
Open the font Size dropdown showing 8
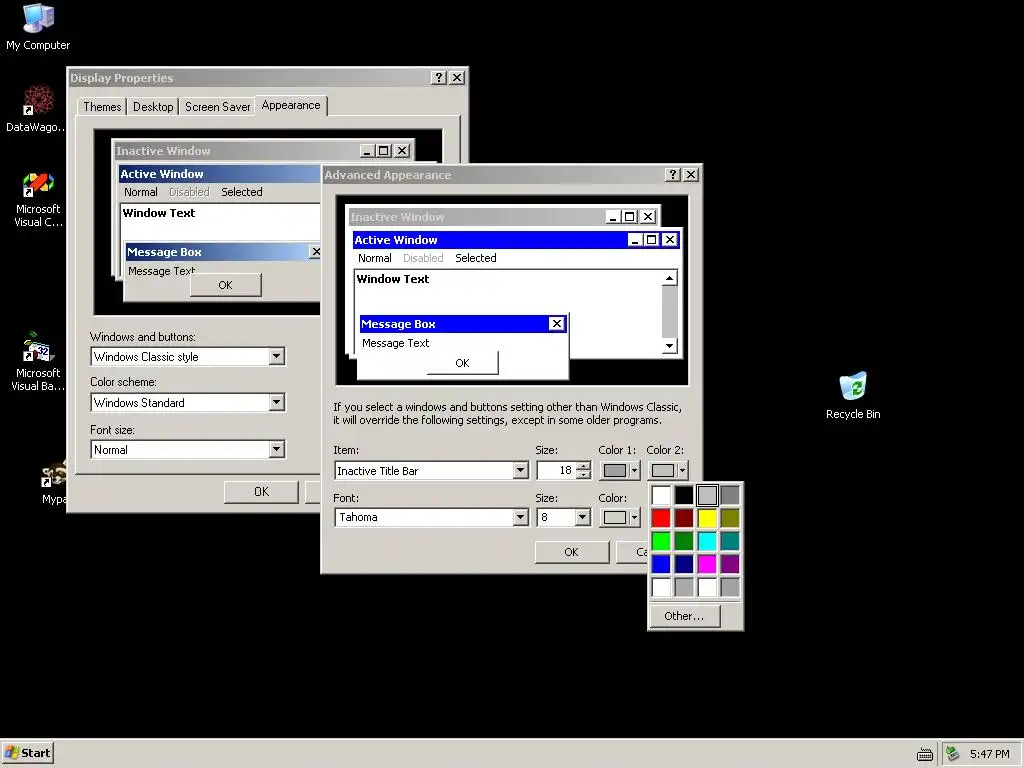583,517
